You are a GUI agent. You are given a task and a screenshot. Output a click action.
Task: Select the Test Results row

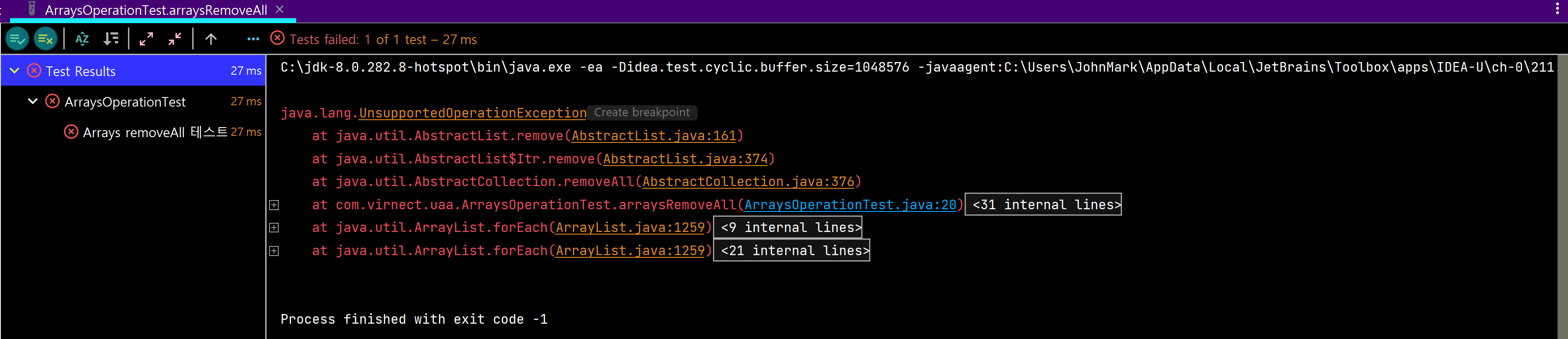133,71
